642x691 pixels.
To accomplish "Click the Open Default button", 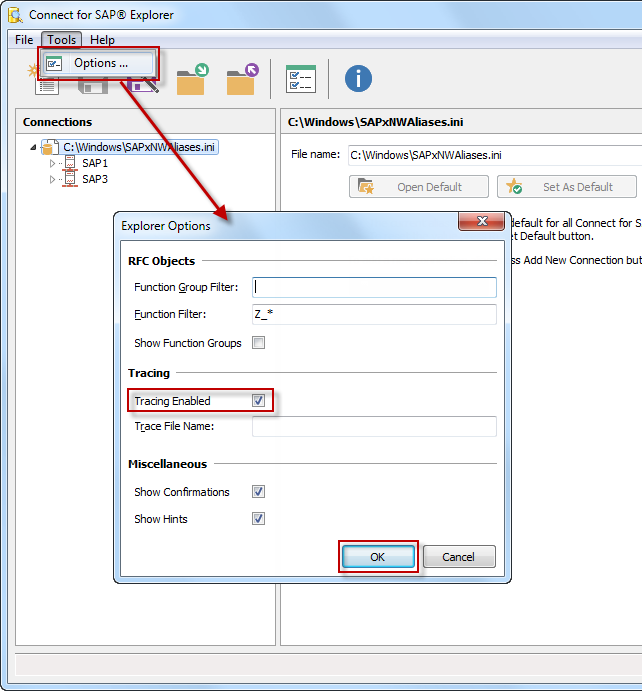I will 419,187.
